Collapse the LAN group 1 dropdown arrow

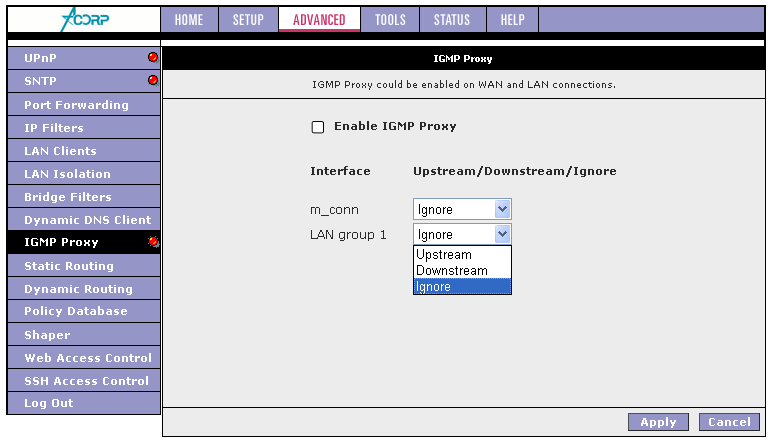502,234
